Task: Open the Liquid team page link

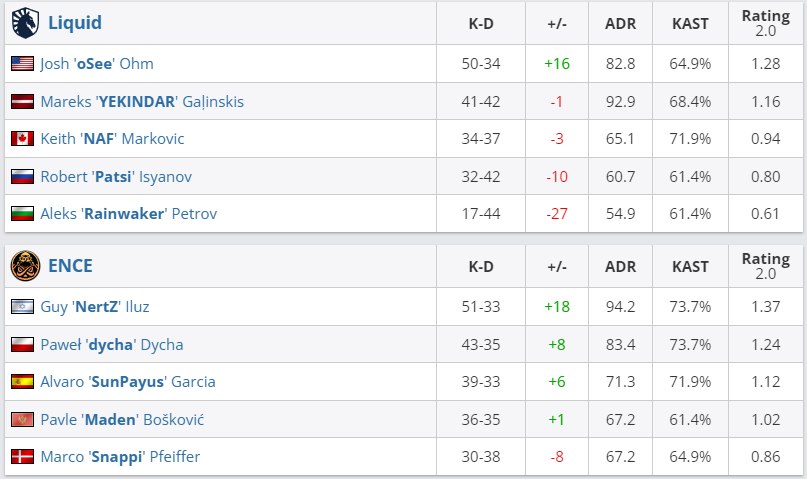Action: (75, 23)
